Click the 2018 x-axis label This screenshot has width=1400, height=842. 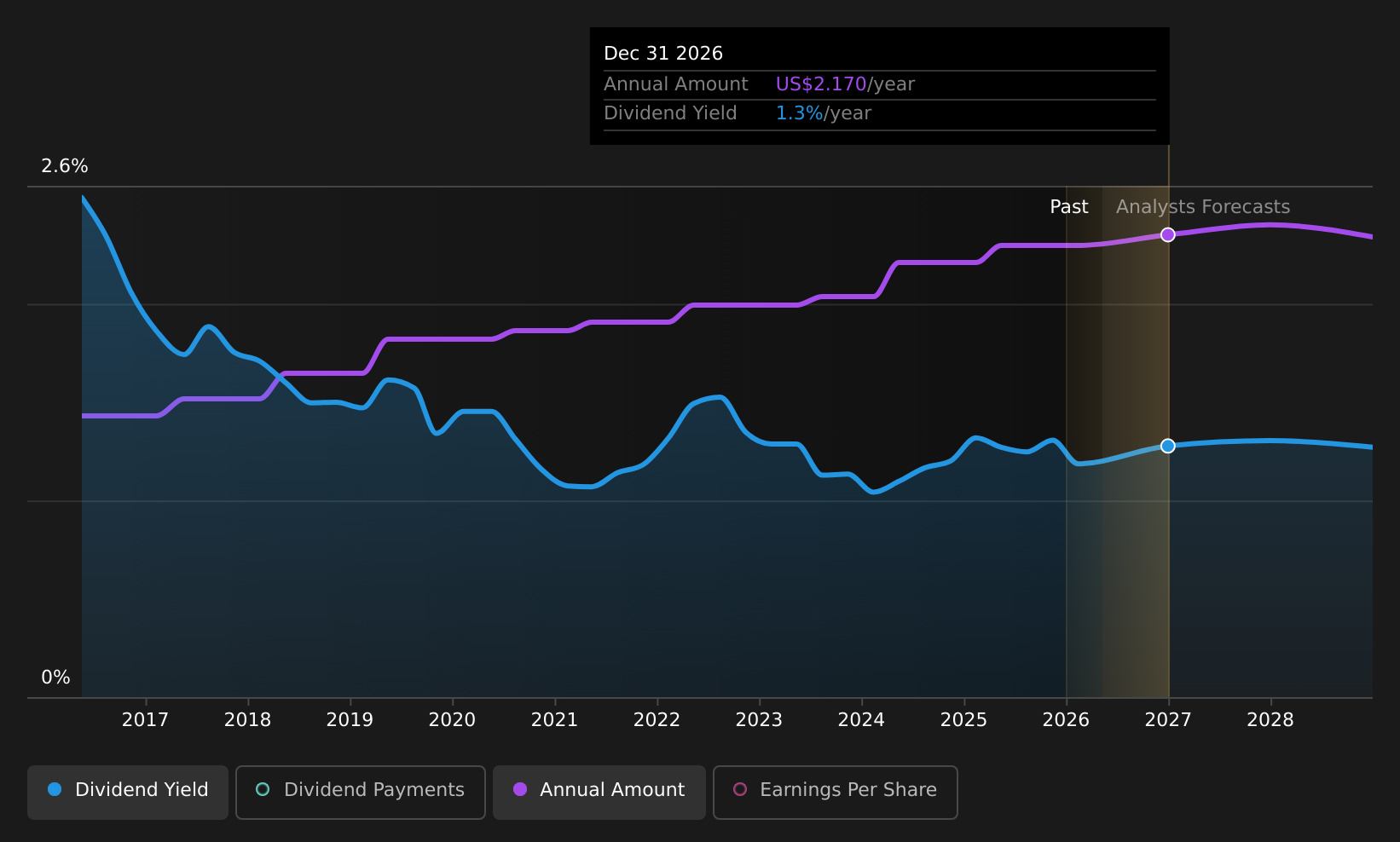click(x=247, y=720)
